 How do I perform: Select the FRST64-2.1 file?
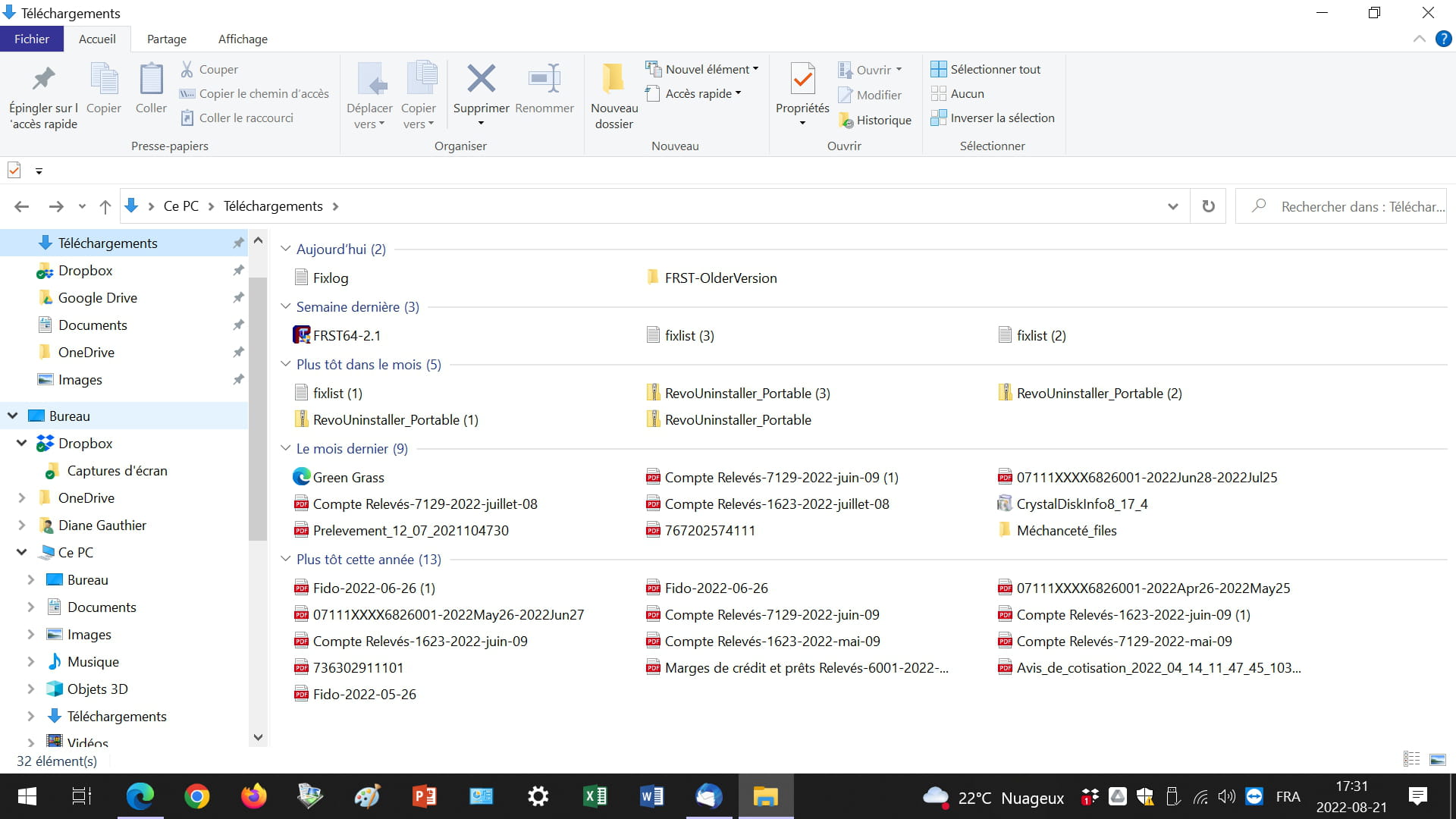(x=346, y=335)
